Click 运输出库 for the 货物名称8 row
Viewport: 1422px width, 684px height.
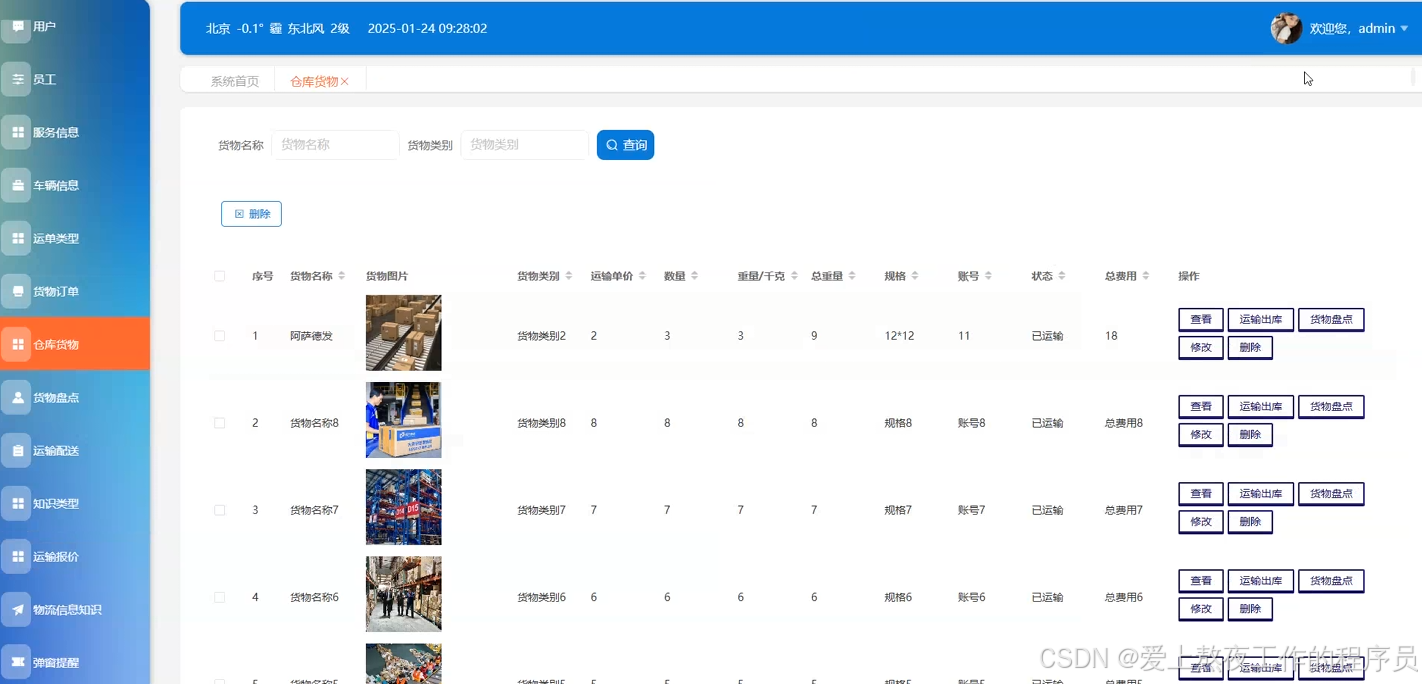click(1261, 407)
